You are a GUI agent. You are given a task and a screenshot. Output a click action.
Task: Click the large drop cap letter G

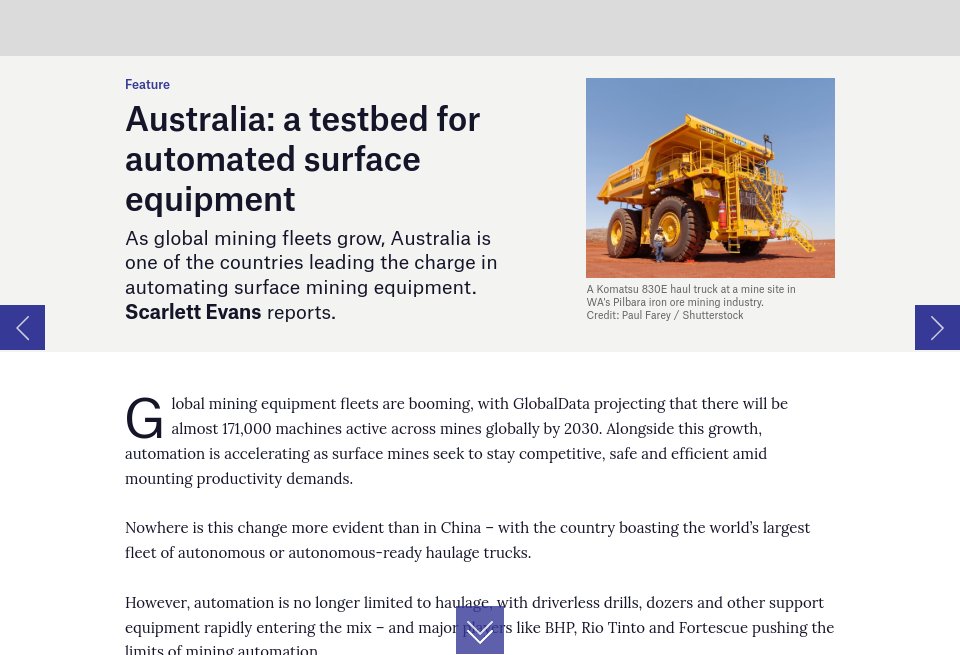[144, 418]
